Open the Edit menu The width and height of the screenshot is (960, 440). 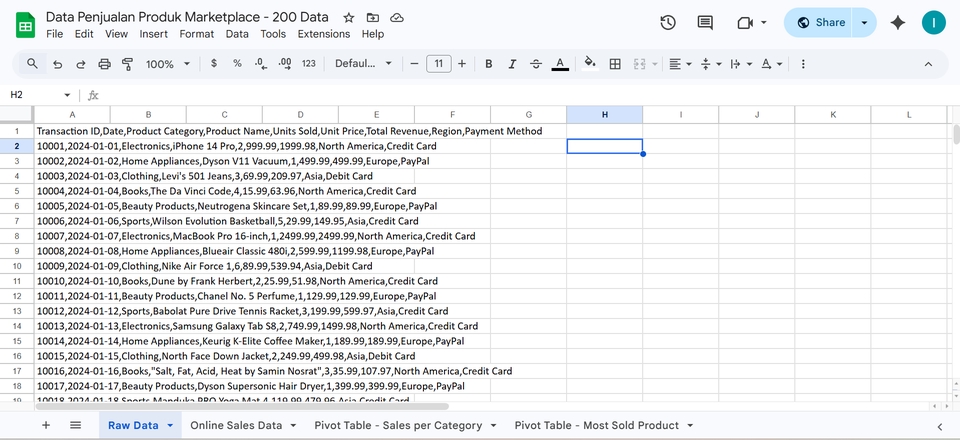(84, 34)
